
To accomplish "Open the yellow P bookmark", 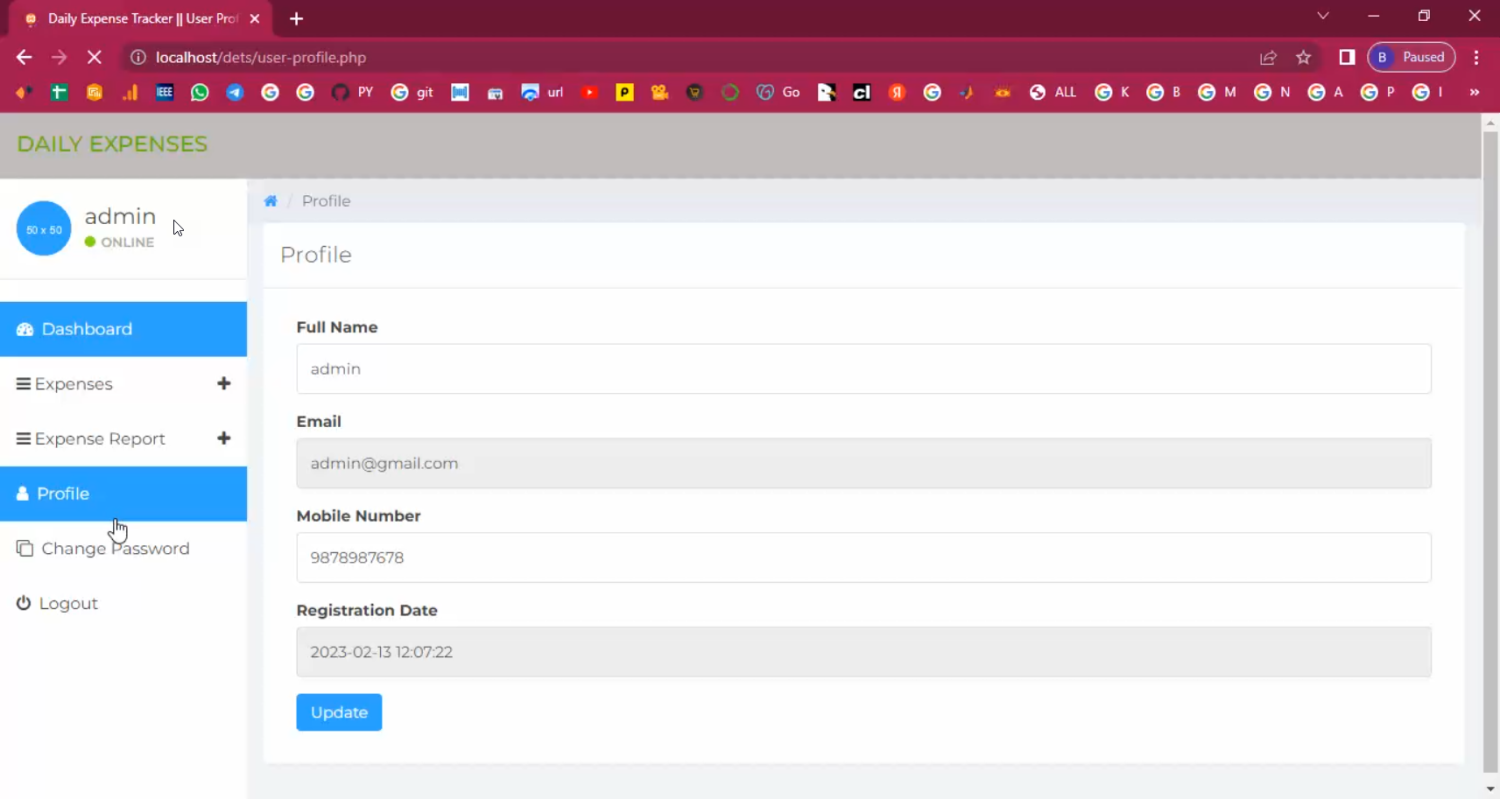I will tap(625, 92).
